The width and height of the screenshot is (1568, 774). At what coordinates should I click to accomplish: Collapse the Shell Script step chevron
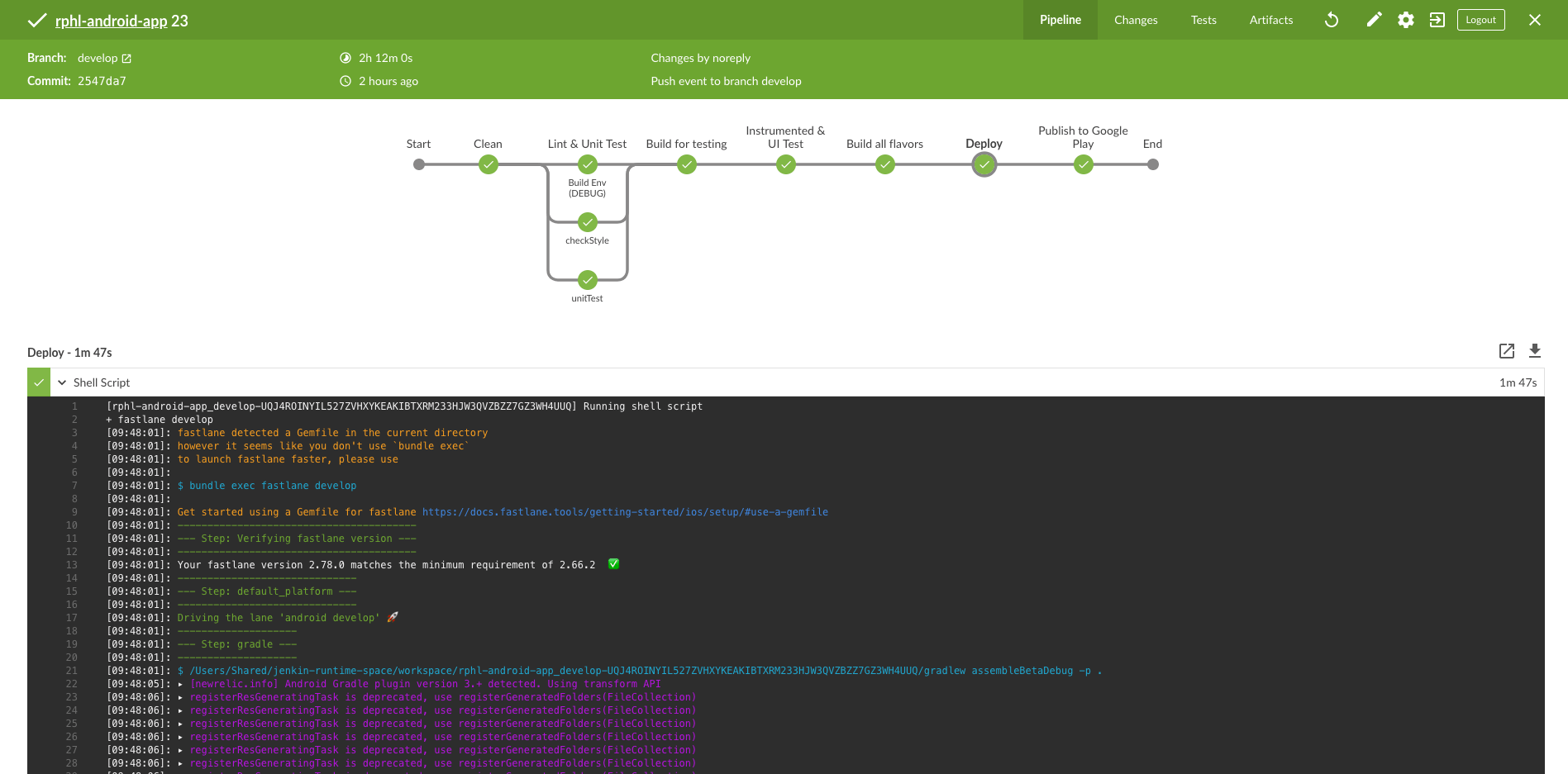[x=62, y=382]
